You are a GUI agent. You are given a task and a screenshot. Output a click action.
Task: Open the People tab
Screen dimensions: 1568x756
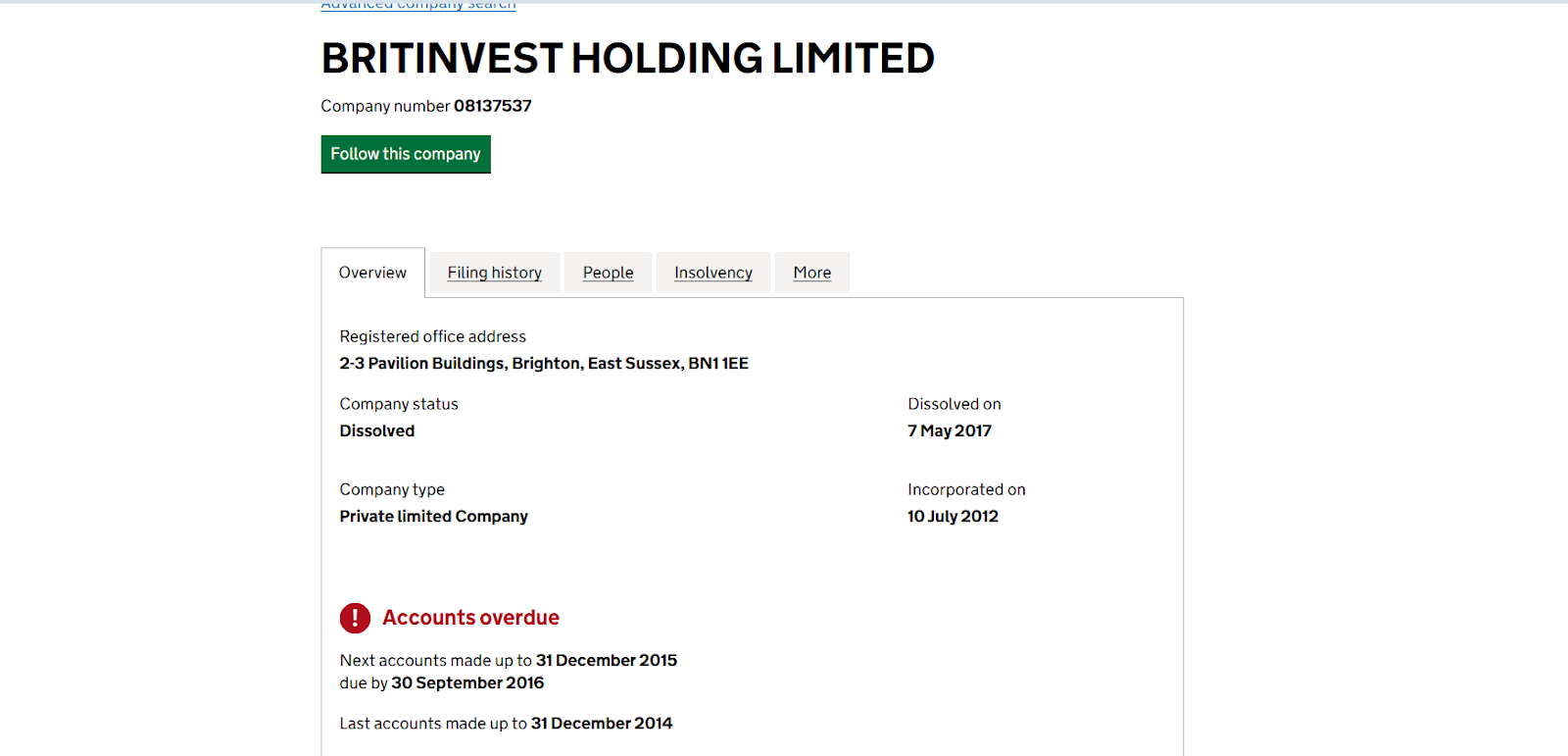608,273
